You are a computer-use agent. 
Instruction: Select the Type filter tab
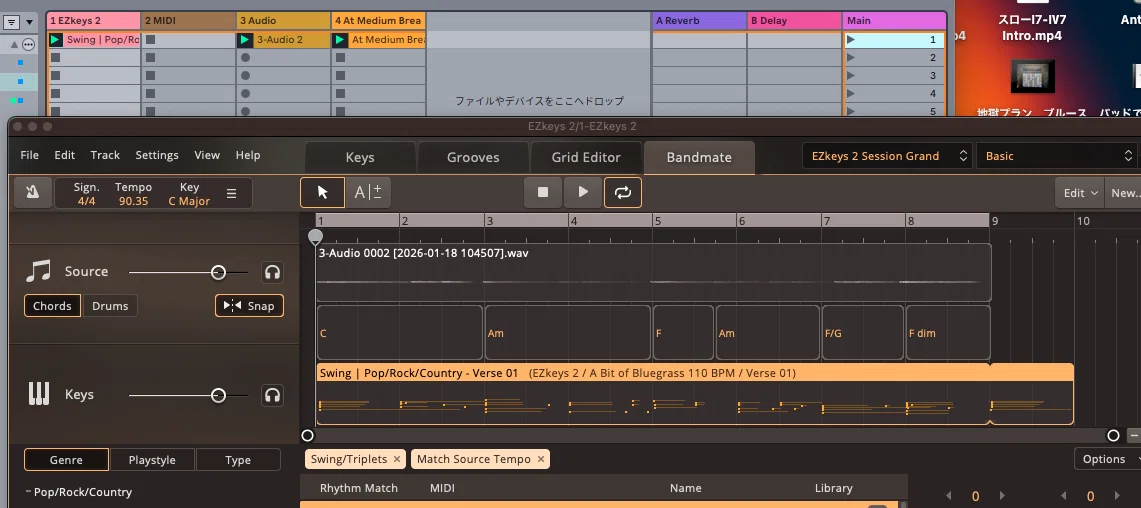point(238,460)
